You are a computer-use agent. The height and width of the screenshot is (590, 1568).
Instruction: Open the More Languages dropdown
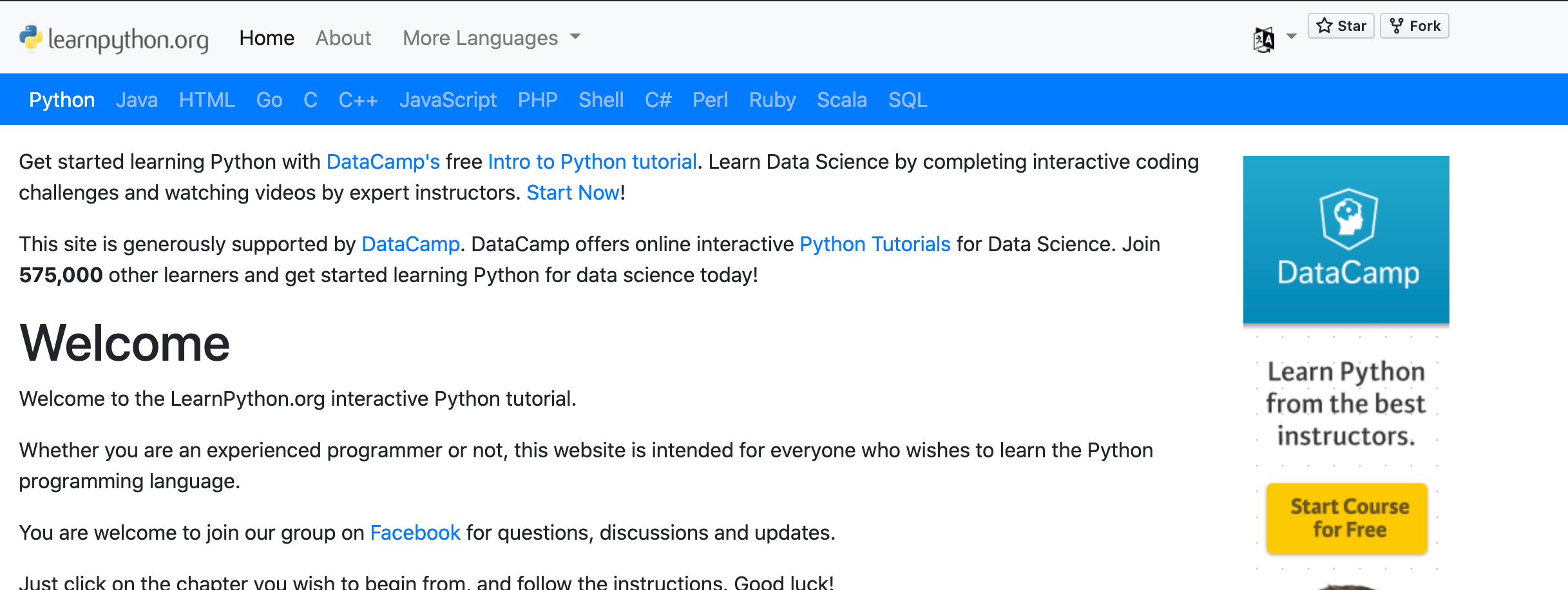click(492, 37)
